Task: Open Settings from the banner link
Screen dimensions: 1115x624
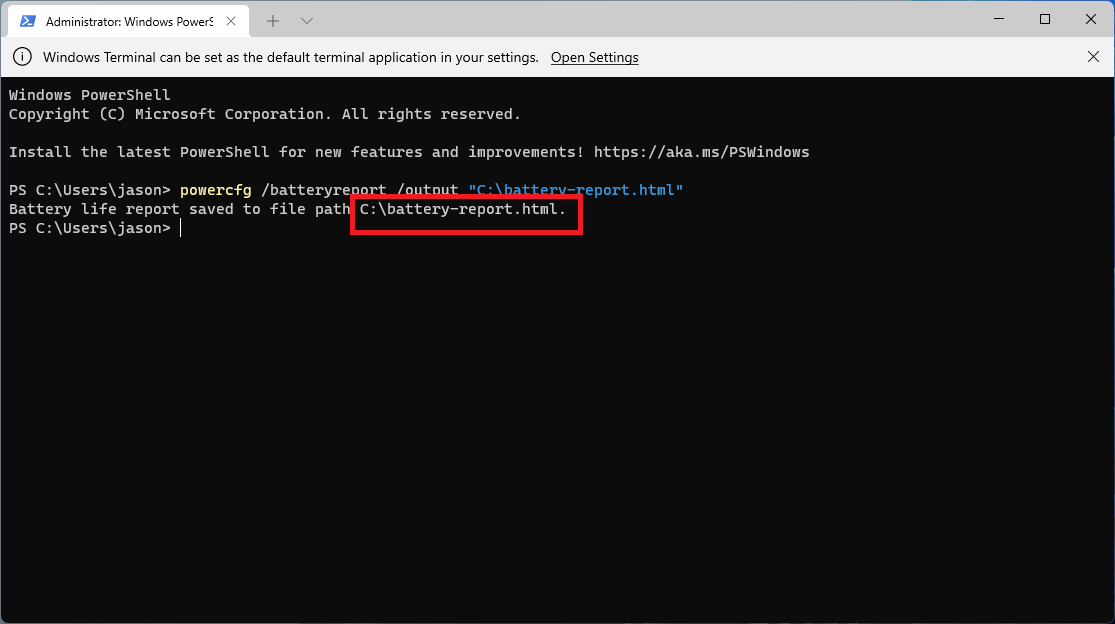Action: point(594,57)
